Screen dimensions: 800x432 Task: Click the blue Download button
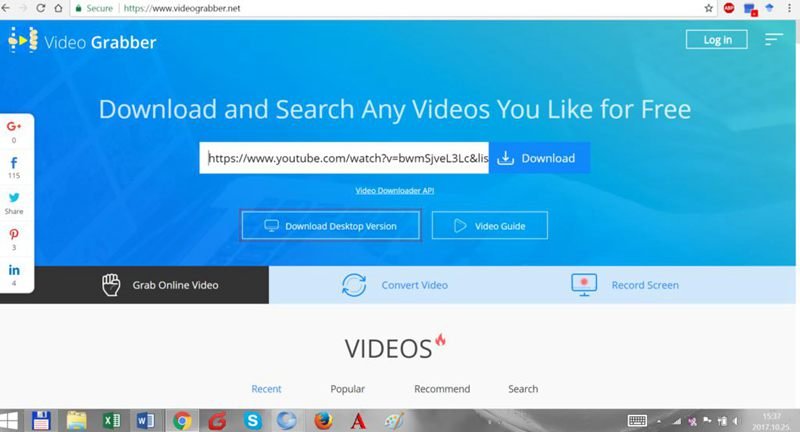click(x=539, y=158)
